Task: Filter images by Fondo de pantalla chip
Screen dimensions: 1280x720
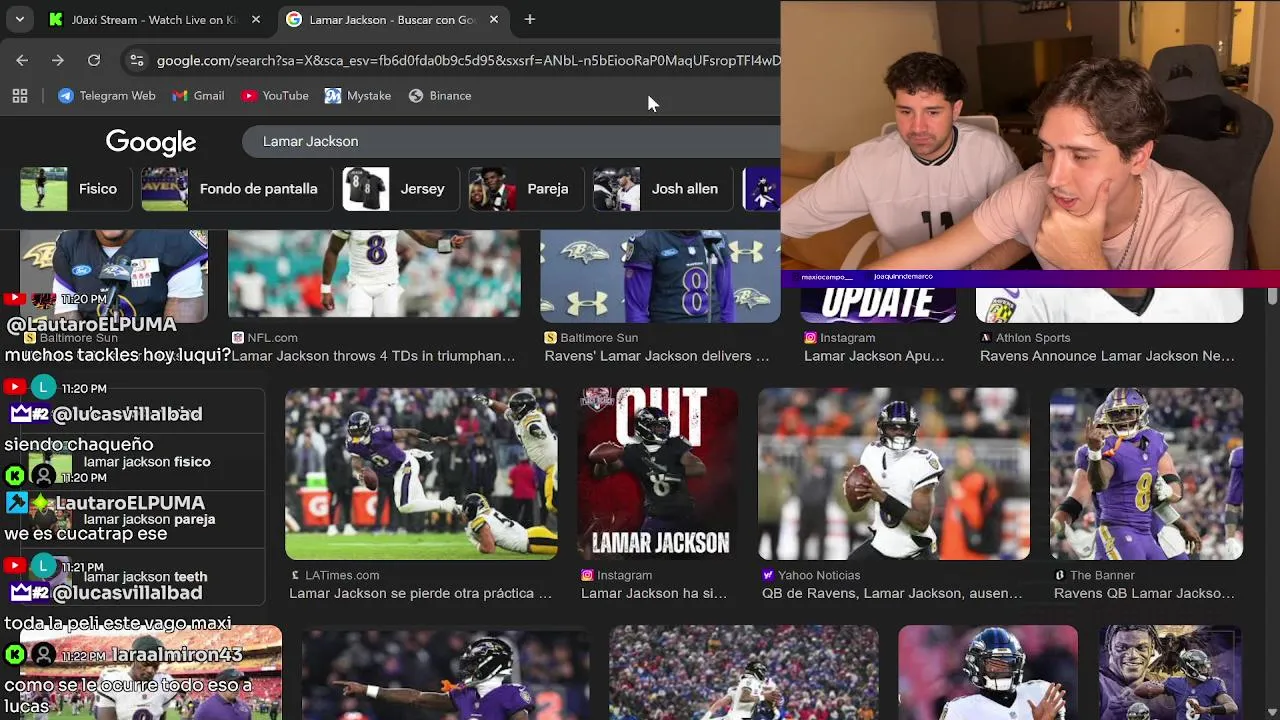Action: coord(236,189)
